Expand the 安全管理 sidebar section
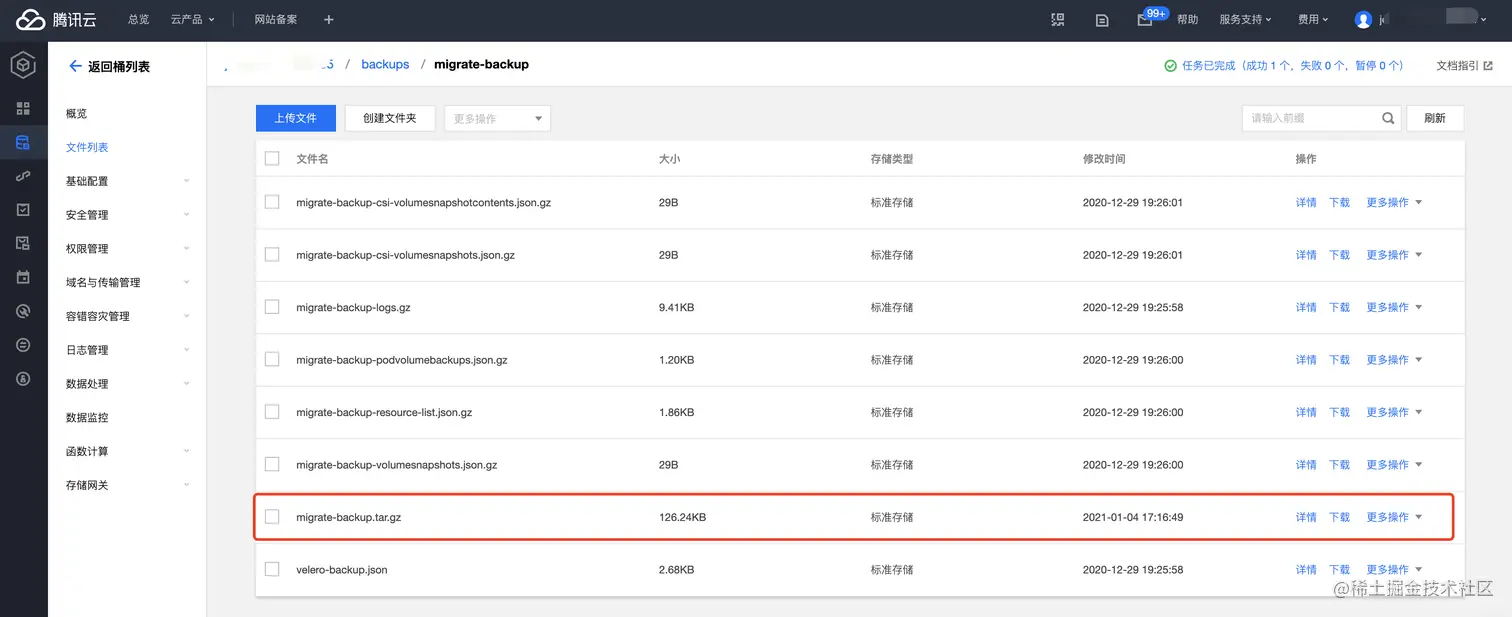This screenshot has height=617, width=1512. pos(127,215)
